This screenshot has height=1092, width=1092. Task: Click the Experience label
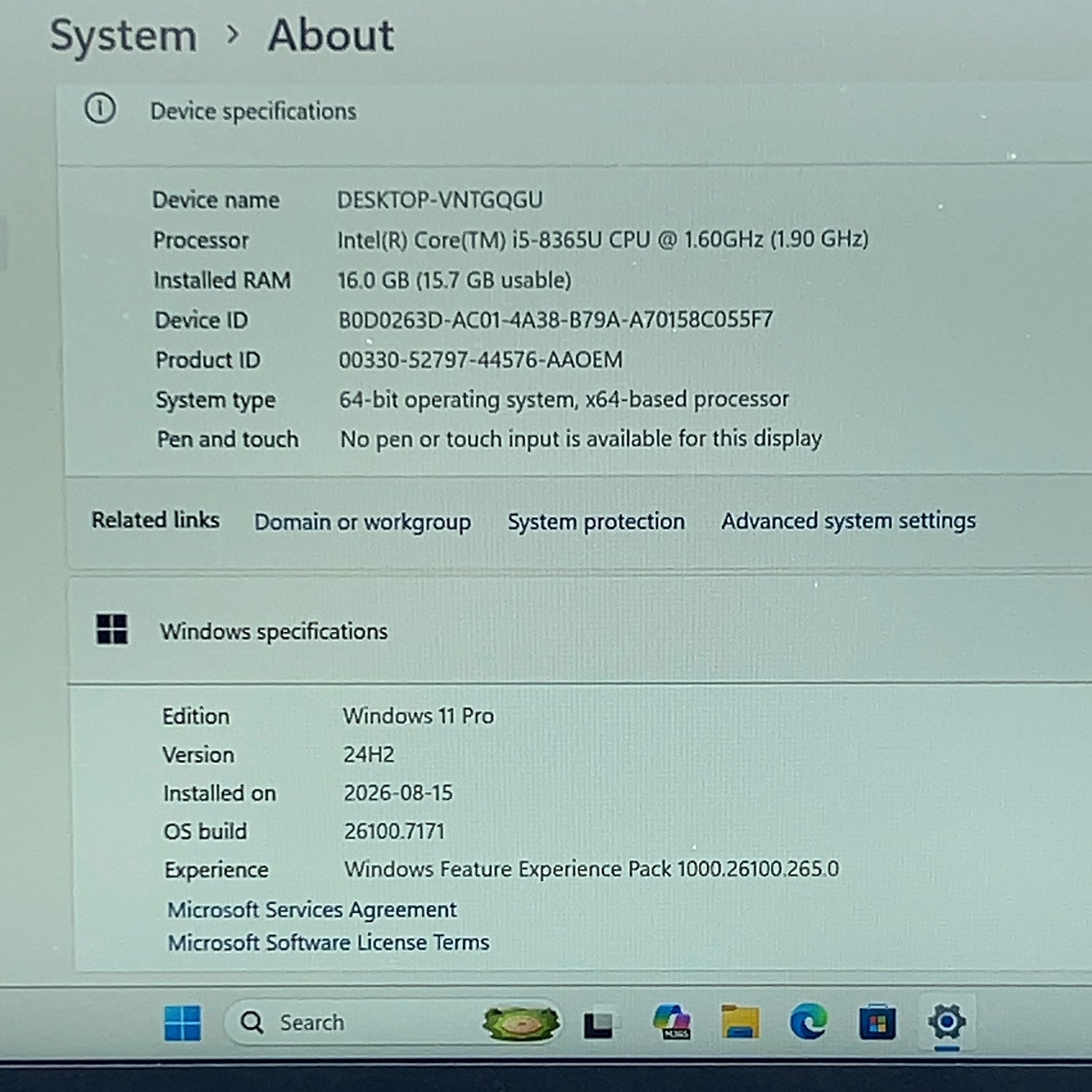(x=217, y=870)
